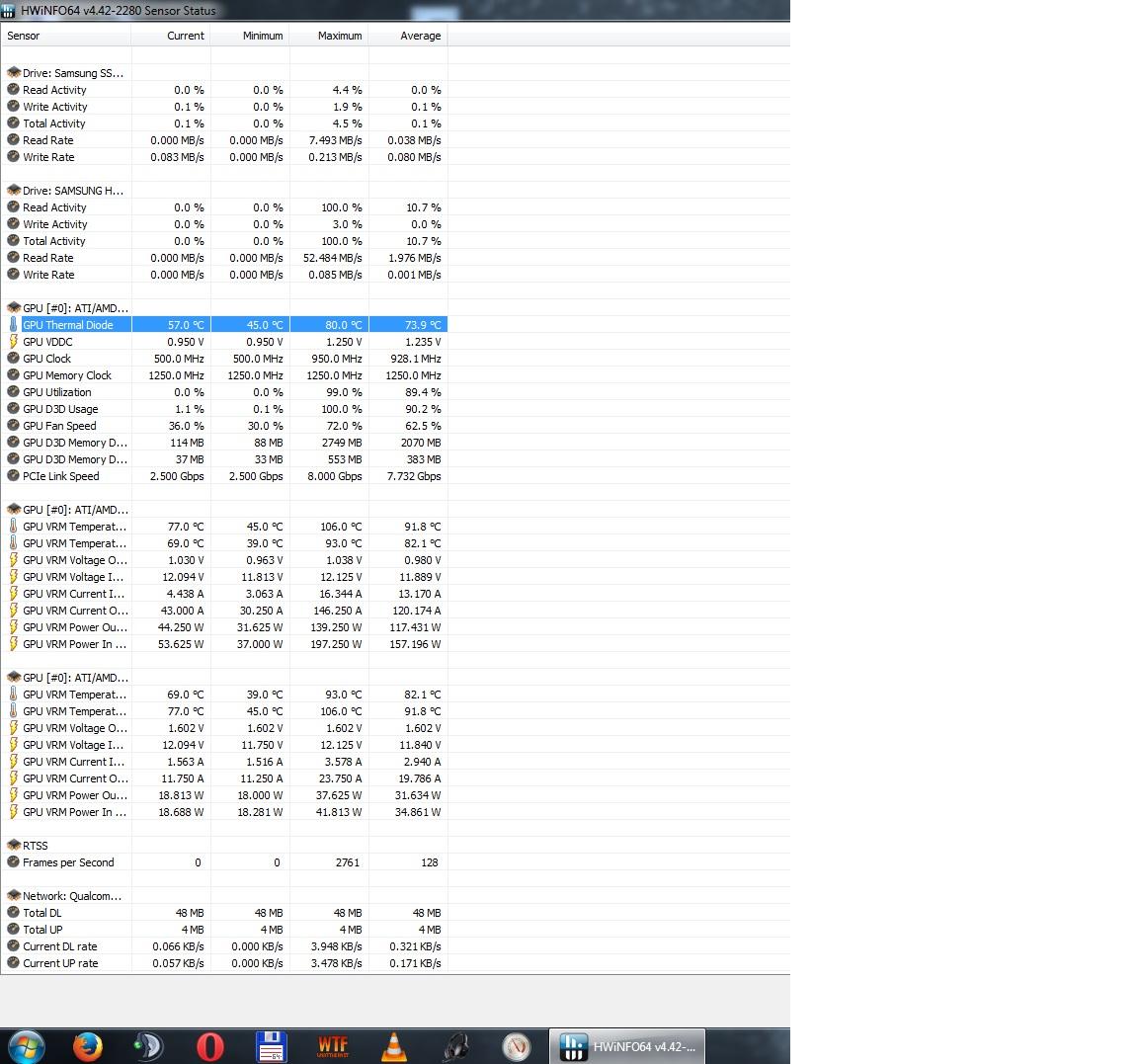The width and height of the screenshot is (1138, 1064).
Task: Select the GPU Thermal Diode row label
Action: pyautogui.click(x=67, y=324)
